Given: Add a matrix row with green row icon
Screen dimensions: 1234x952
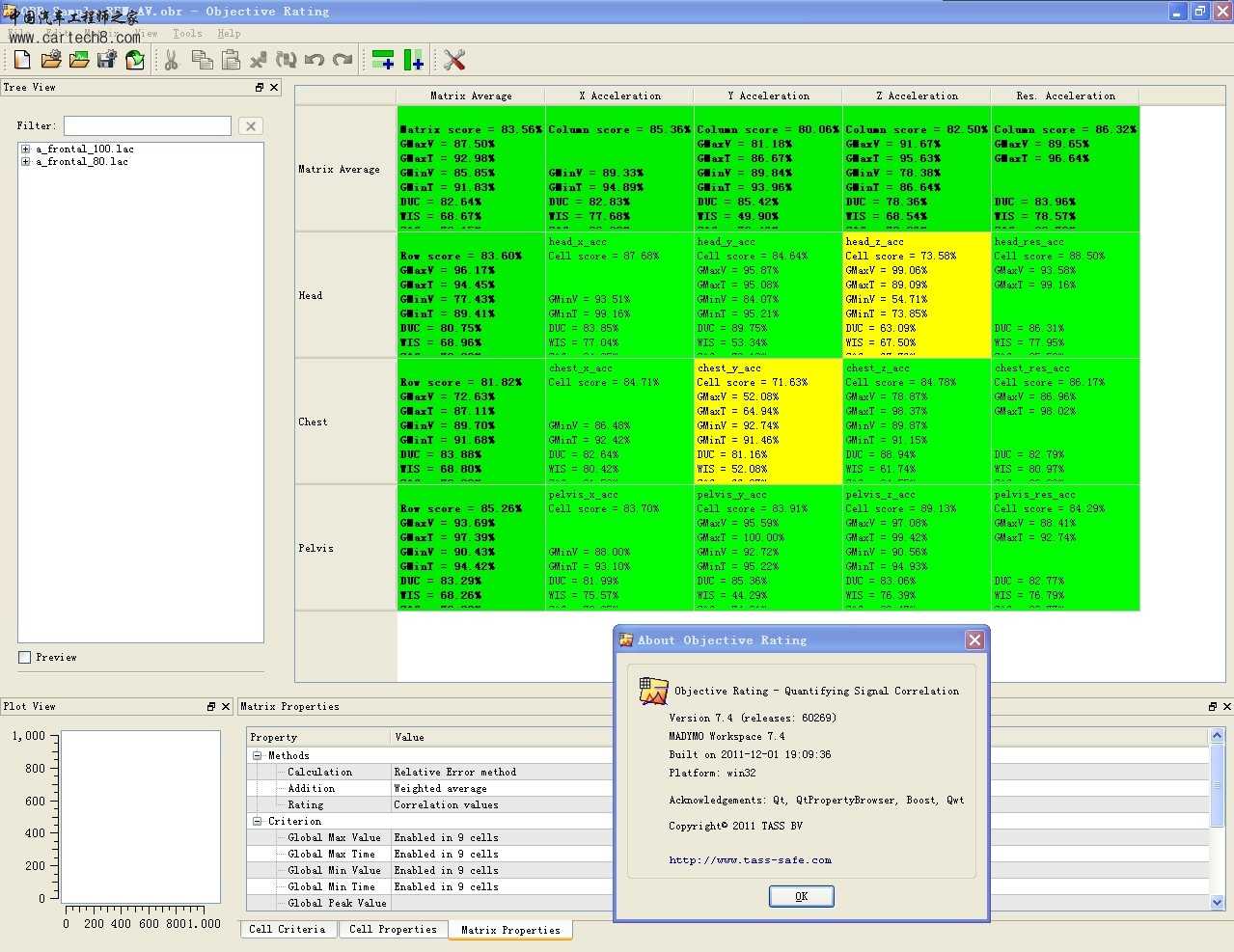Looking at the screenshot, I should [x=383, y=60].
